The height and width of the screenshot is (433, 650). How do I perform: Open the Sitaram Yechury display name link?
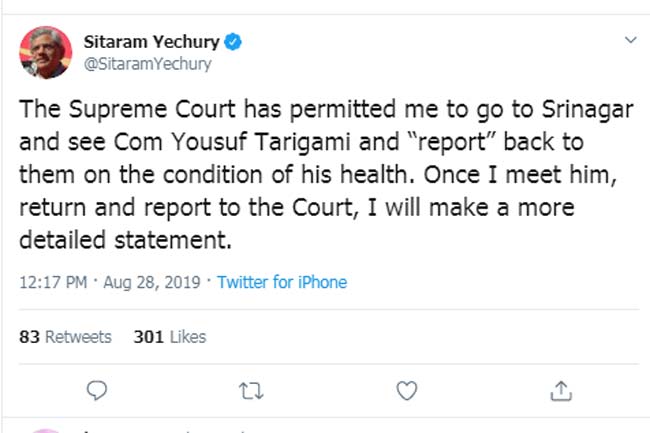click(x=149, y=42)
